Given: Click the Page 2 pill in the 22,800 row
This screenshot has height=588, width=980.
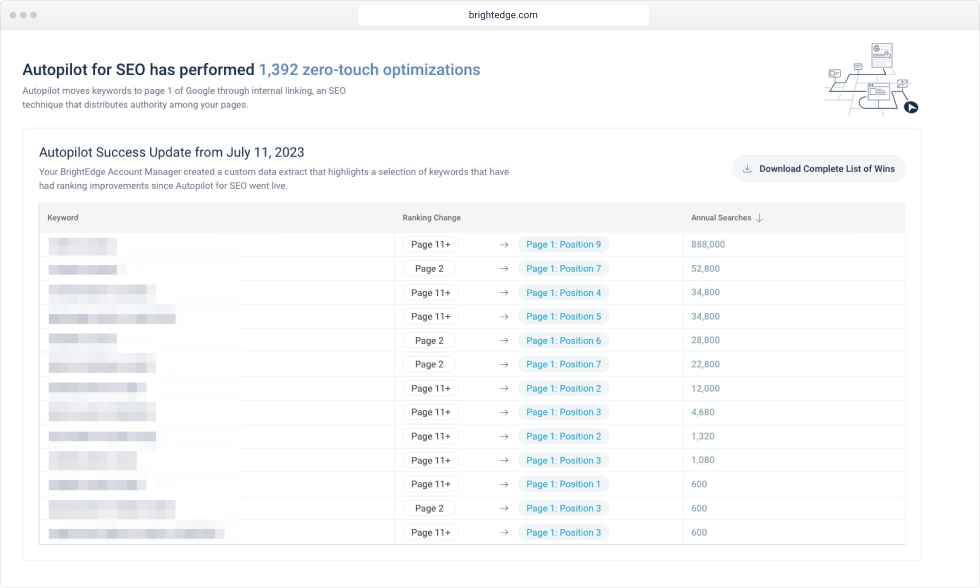Looking at the screenshot, I should [429, 365].
